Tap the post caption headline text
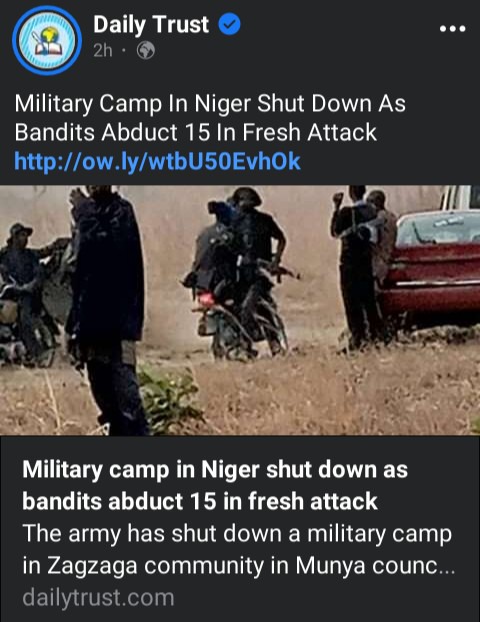The image size is (480, 622). coord(210,118)
